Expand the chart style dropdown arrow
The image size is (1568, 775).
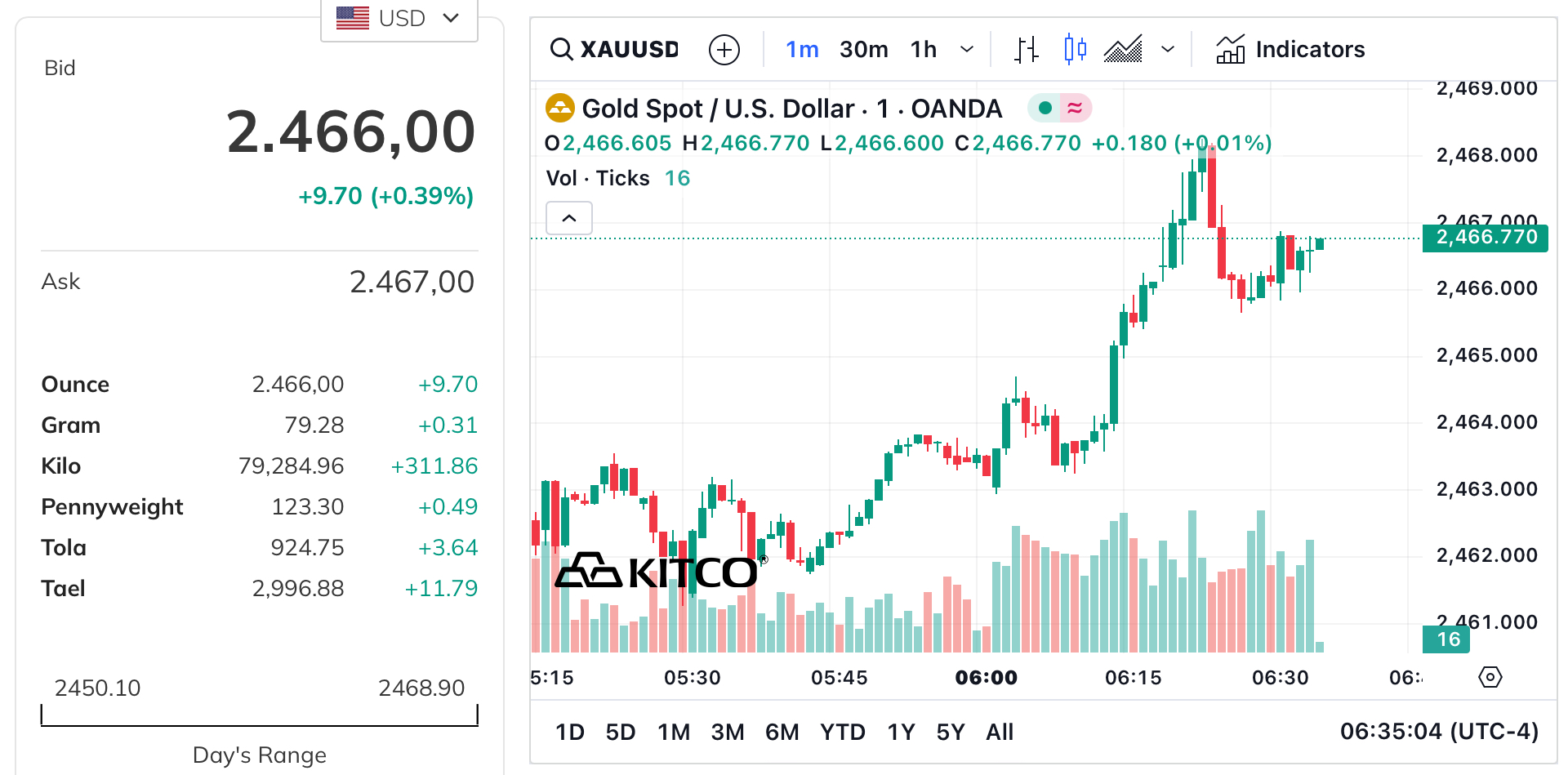[1168, 50]
